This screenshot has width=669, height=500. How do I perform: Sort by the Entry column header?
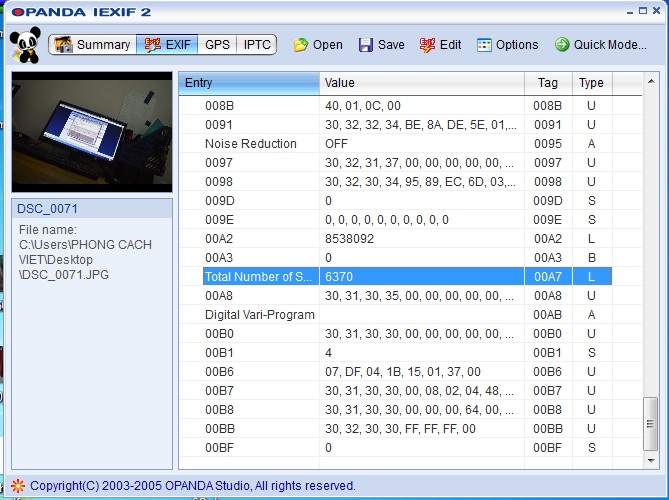249,83
